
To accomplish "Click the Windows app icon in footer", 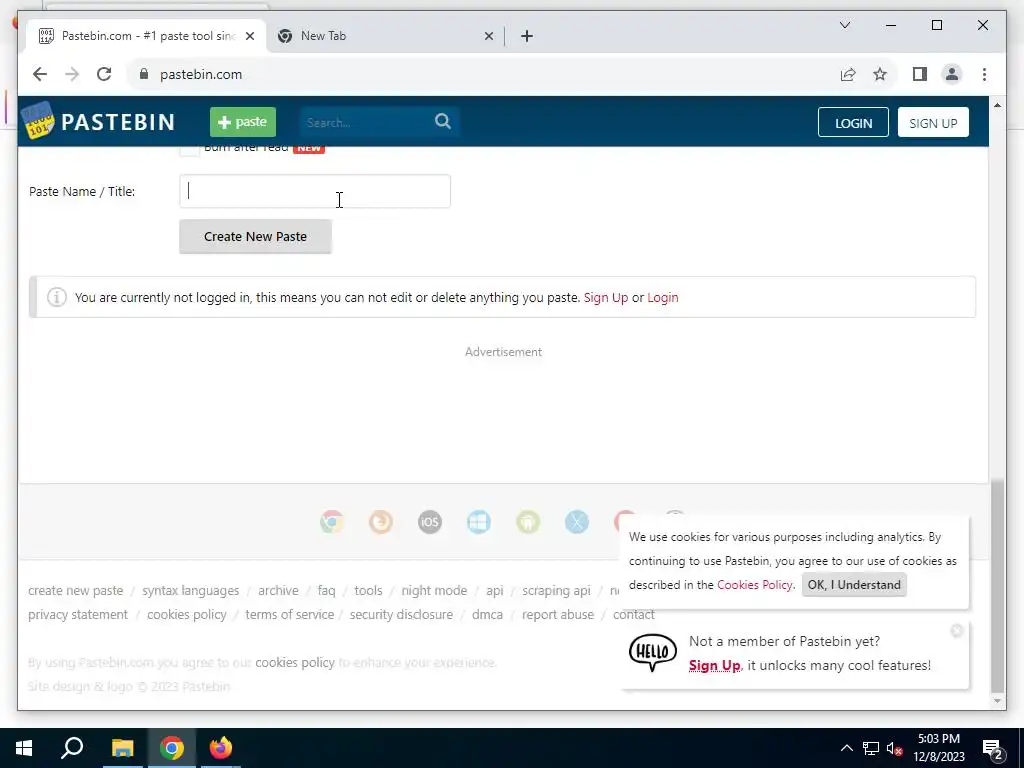I will (x=479, y=522).
